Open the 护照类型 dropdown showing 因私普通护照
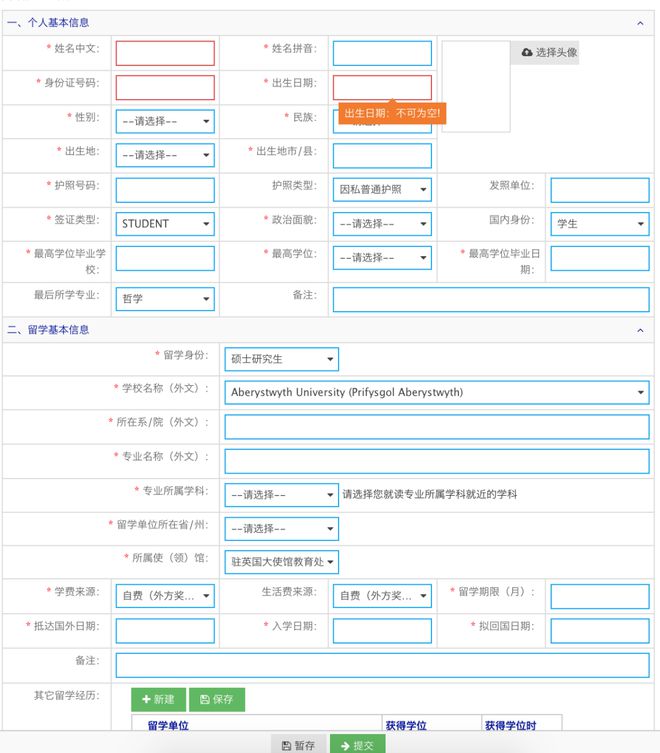Viewport: 660px width, 753px height. pyautogui.click(x=382, y=190)
